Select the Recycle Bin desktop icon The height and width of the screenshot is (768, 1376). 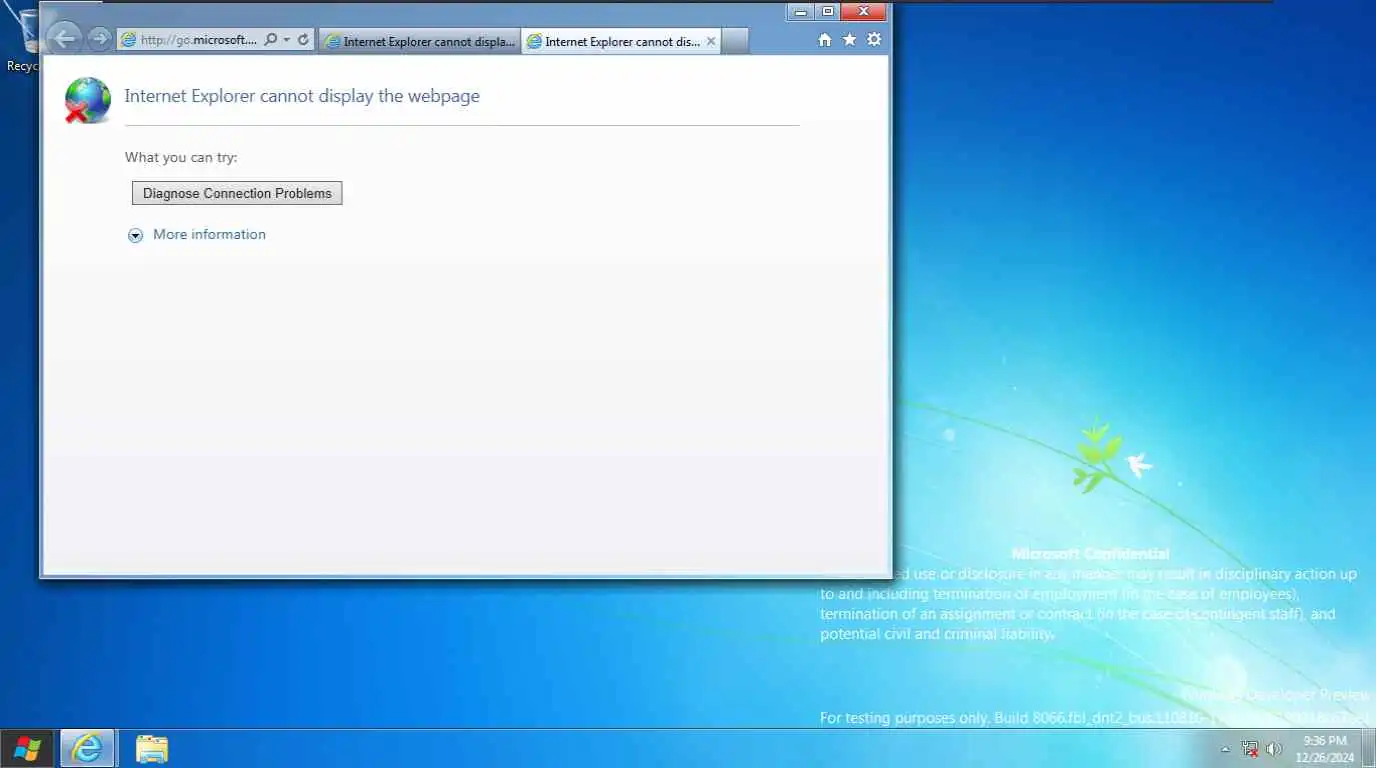(x=21, y=40)
